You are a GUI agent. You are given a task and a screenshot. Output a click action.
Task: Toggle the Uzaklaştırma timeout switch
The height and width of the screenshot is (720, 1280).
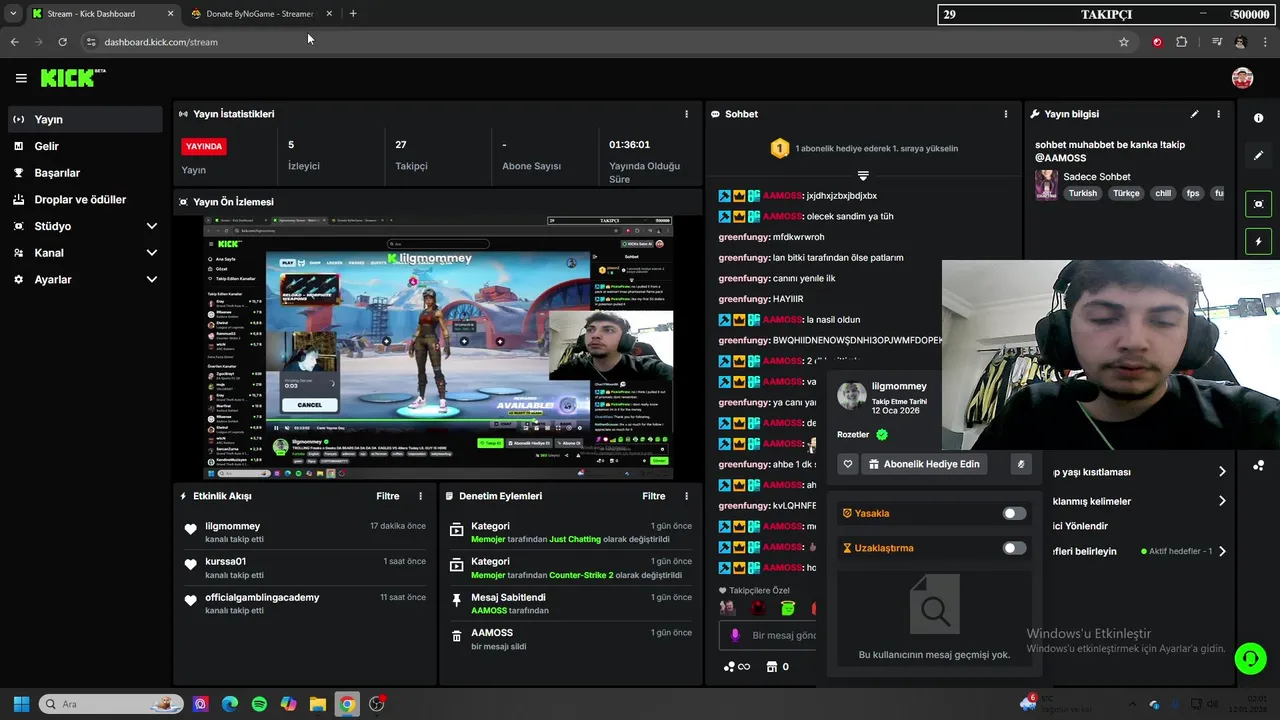[x=1014, y=548]
